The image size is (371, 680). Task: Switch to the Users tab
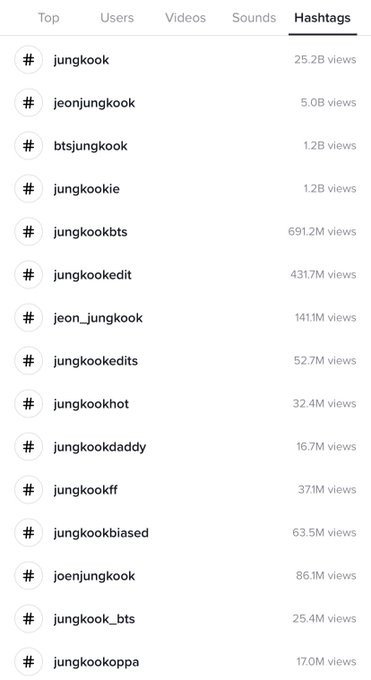(117, 18)
